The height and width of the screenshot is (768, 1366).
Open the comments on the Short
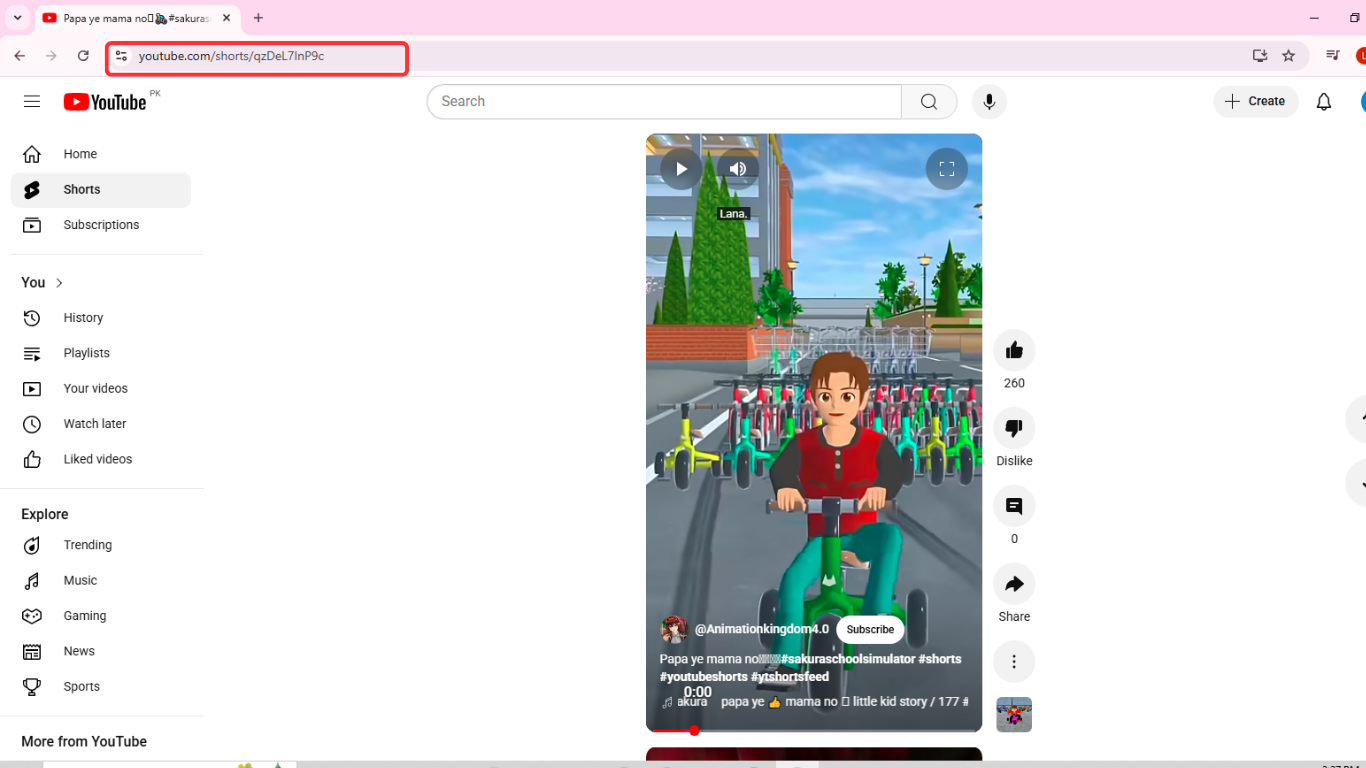tap(1014, 506)
